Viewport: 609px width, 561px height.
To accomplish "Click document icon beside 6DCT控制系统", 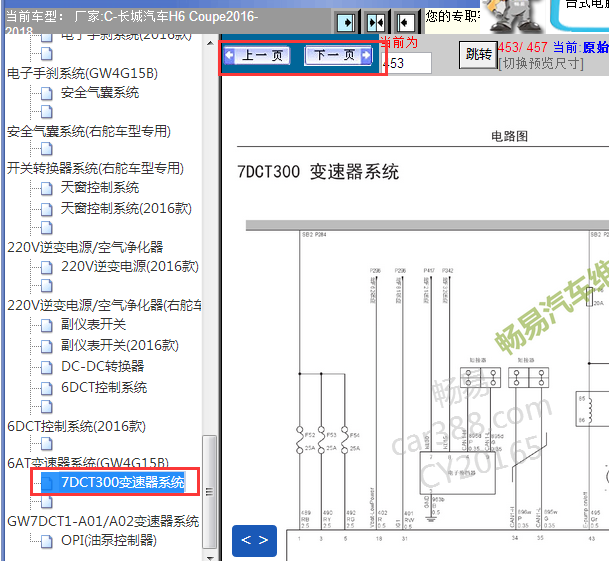I will (x=47, y=388).
